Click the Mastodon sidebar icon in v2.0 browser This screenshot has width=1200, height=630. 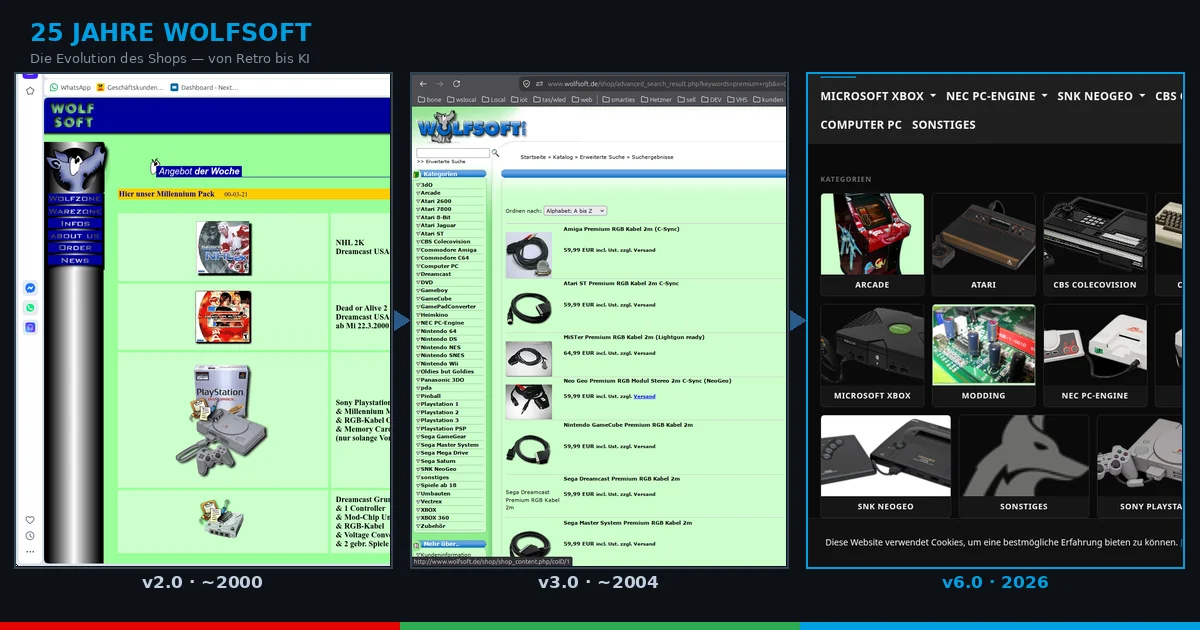pos(30,327)
